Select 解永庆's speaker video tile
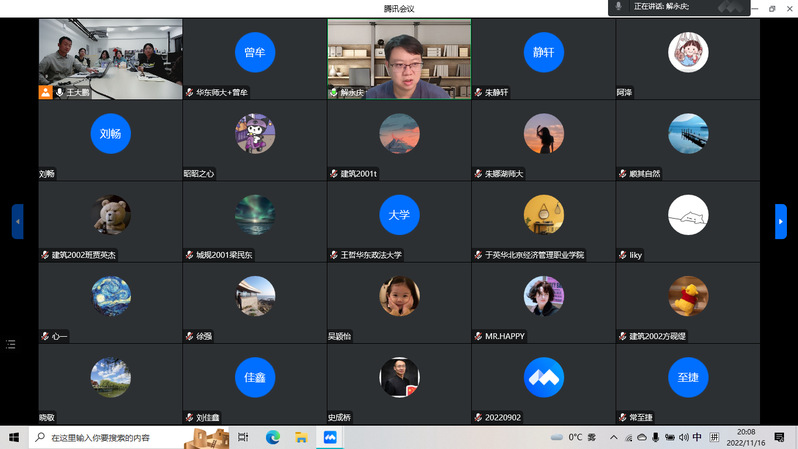 399,58
